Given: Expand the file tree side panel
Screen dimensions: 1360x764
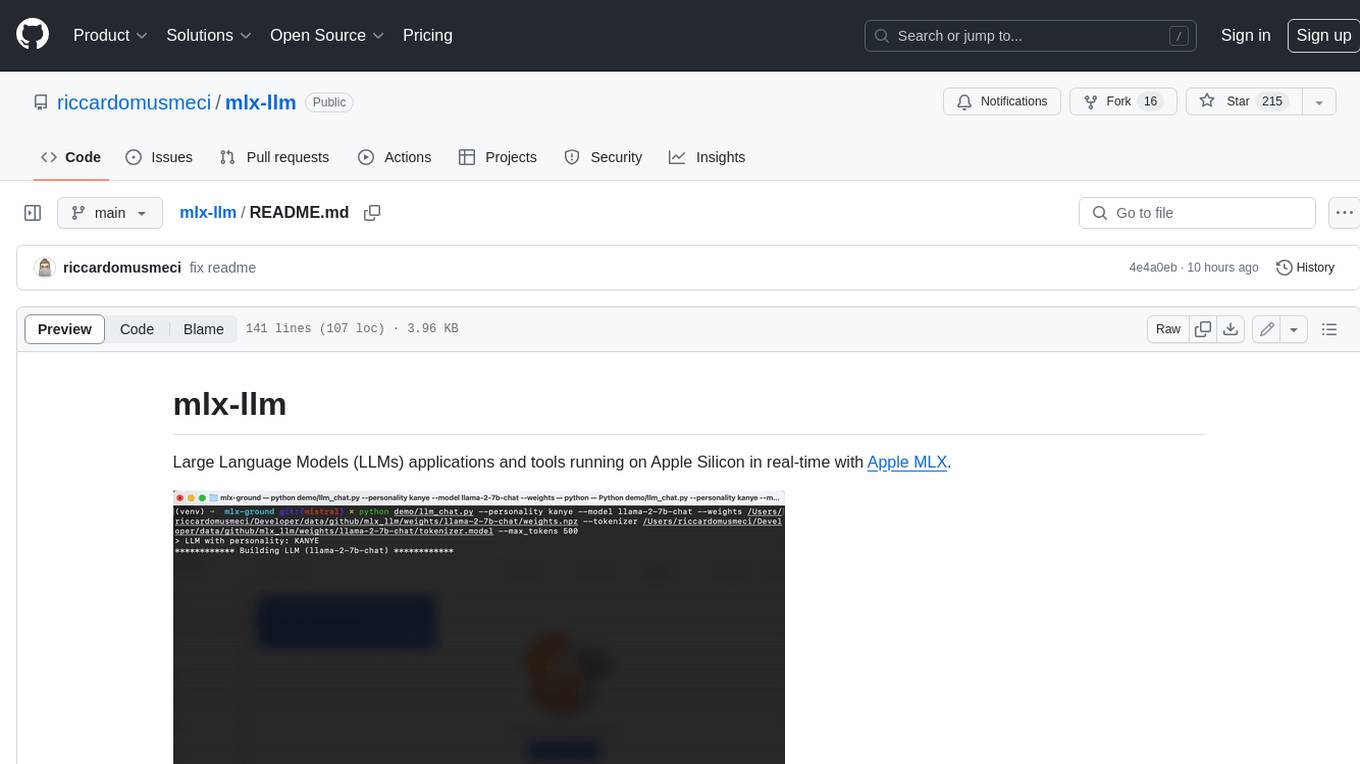Looking at the screenshot, I should 32,213.
